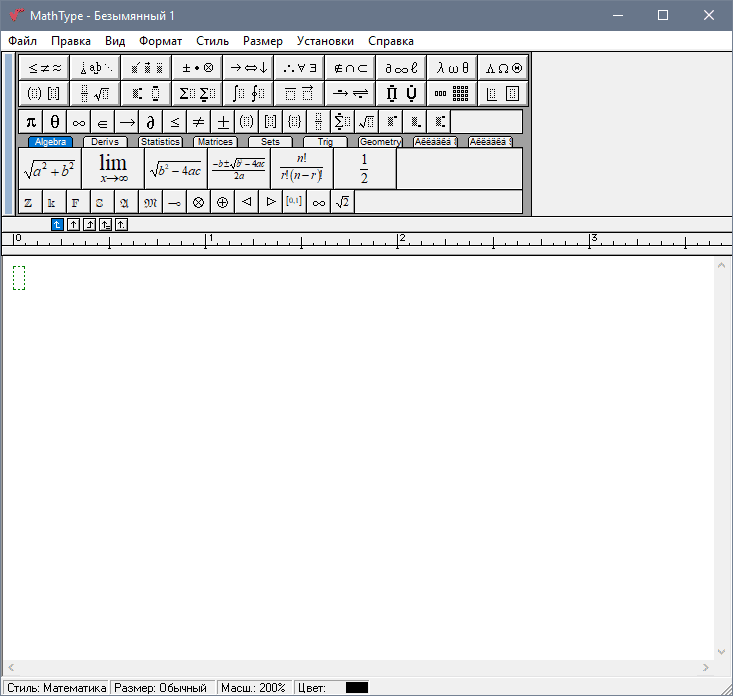733x696 pixels.
Task: Insert the pi symbol from small bar
Action: tap(31, 122)
